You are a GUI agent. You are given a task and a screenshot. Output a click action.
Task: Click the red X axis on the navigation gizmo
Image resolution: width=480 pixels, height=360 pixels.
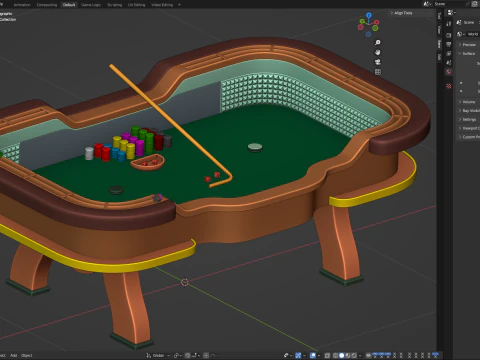tap(376, 22)
